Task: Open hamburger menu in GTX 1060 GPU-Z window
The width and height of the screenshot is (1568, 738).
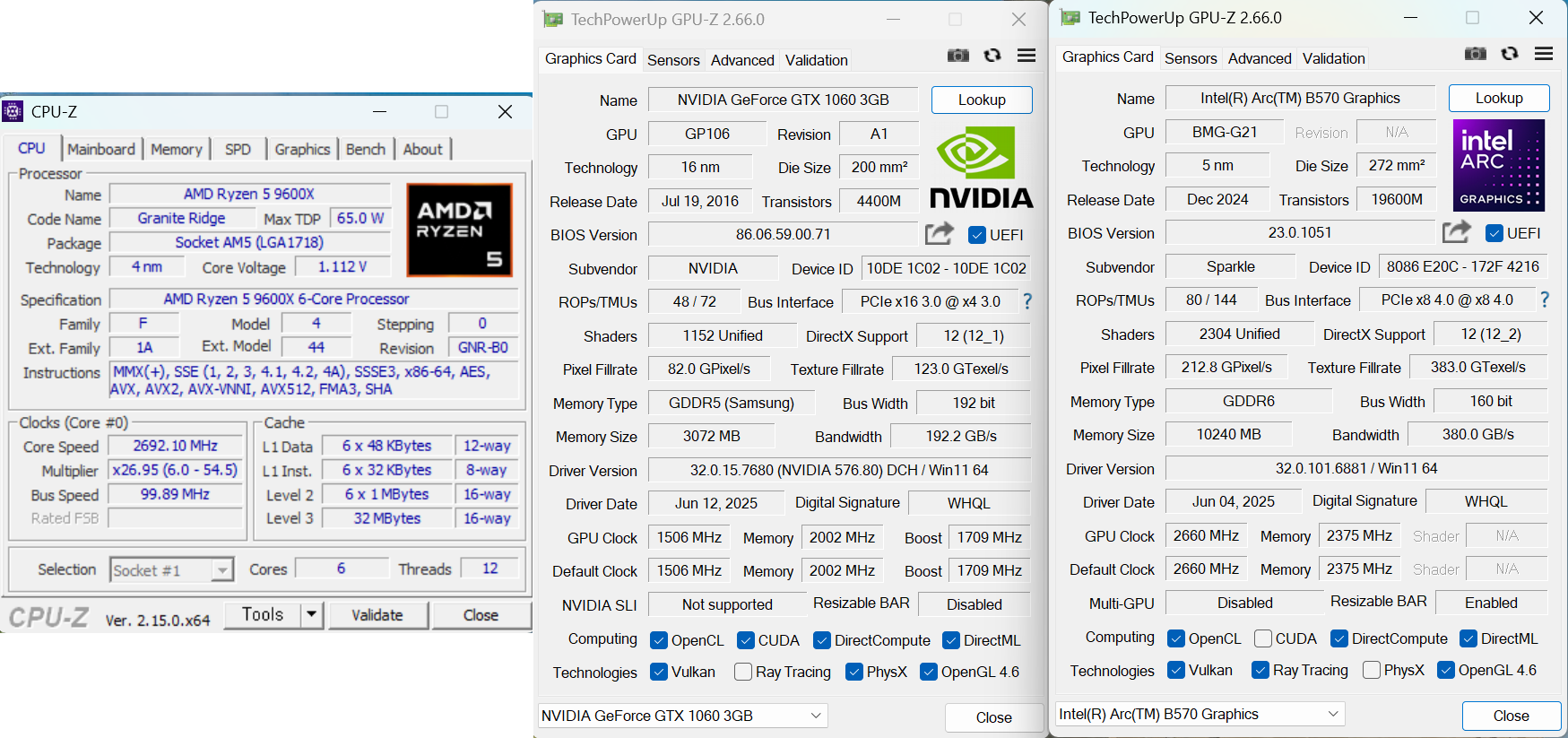Action: point(1027,56)
